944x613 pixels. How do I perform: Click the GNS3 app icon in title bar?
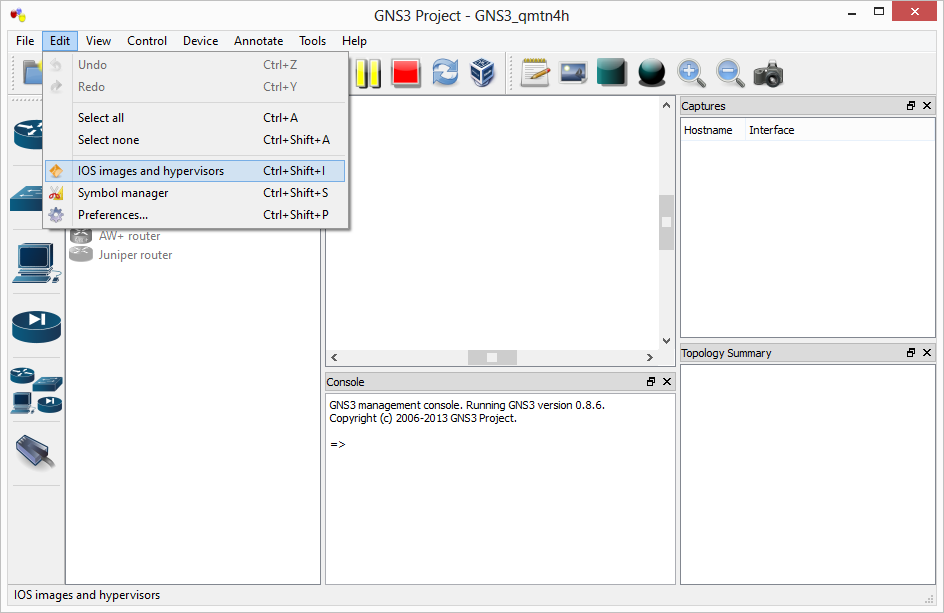tap(19, 14)
